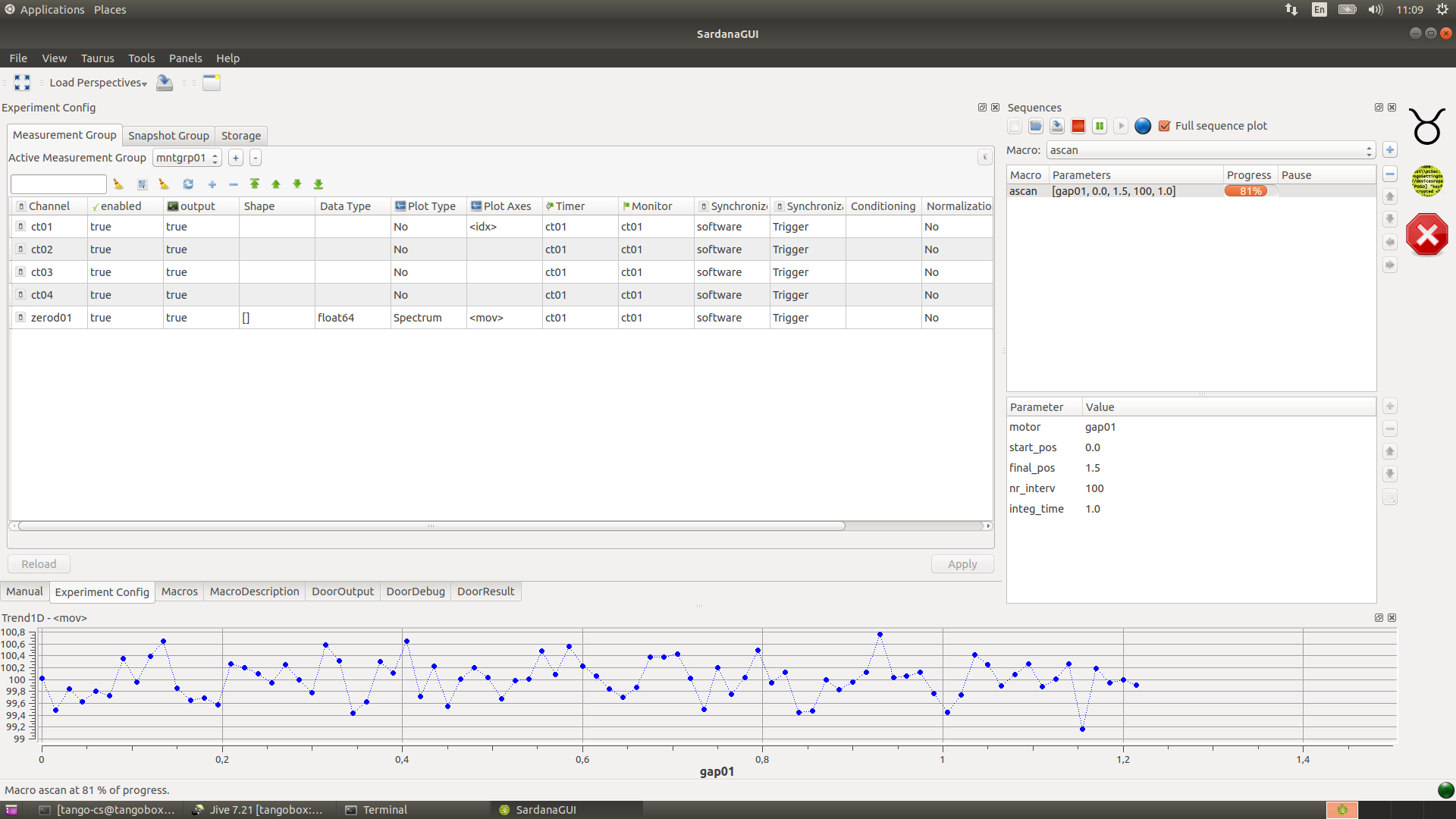Image resolution: width=1456 pixels, height=819 pixels.
Task: Click the red stop-sign X button
Action: 1427,235
